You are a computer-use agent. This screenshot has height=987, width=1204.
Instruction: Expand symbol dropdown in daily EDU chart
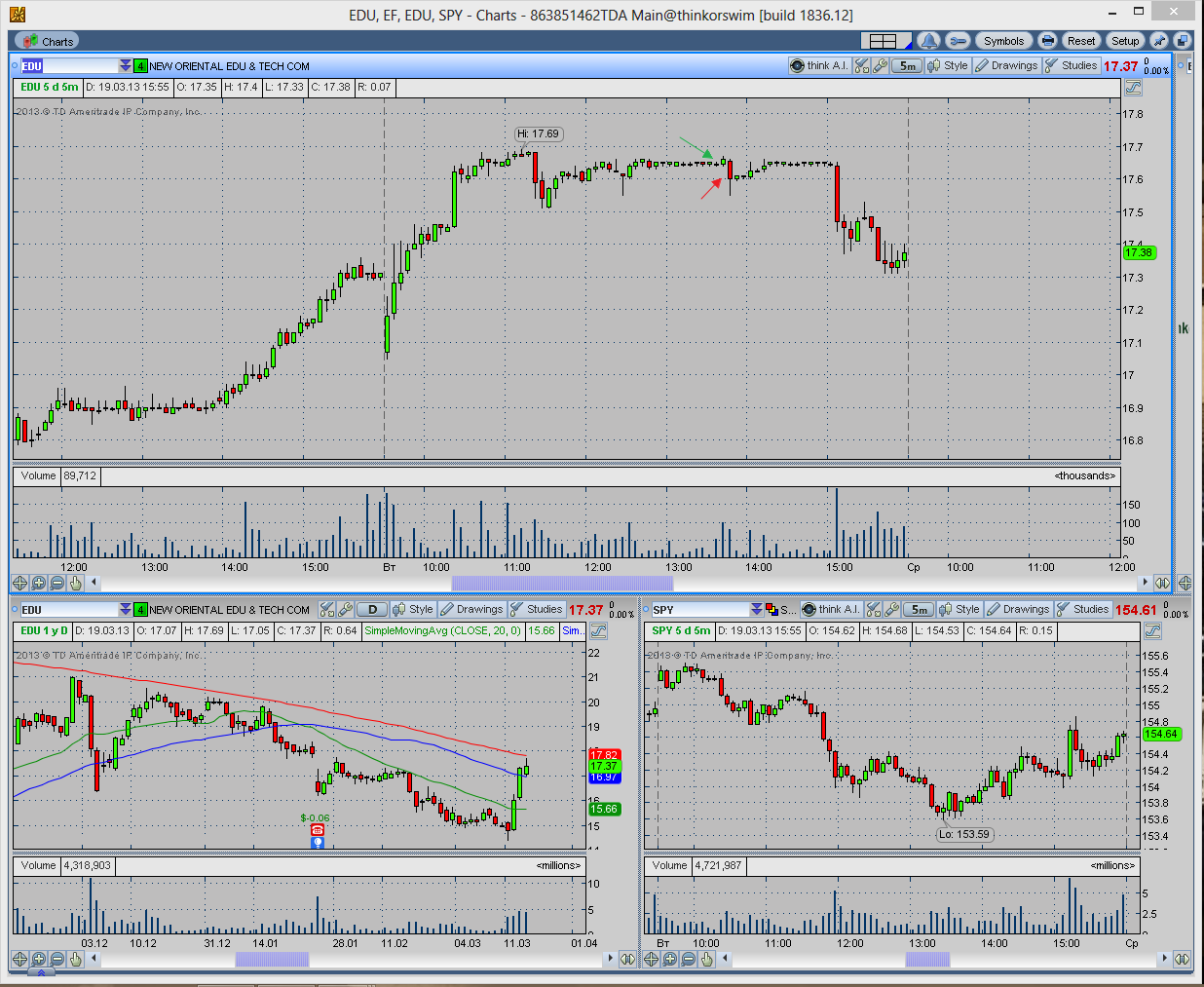coord(125,610)
